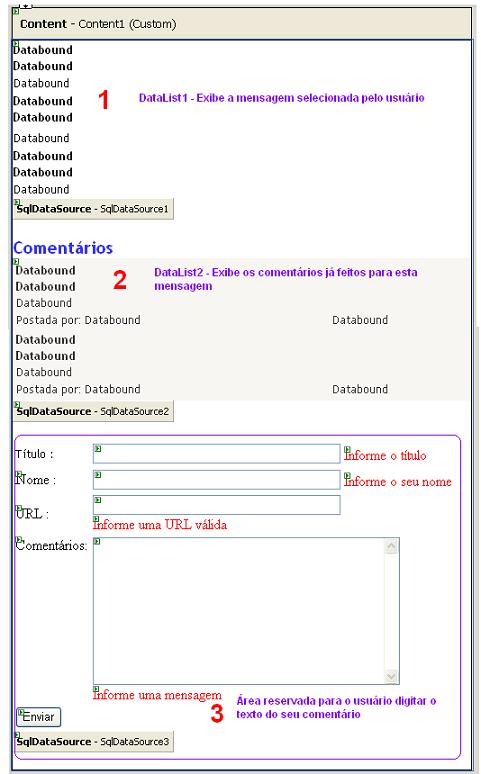Image resolution: width=481 pixels, height=774 pixels.
Task: Select the SqlDataSource1 control
Action: pyautogui.click(x=93, y=209)
